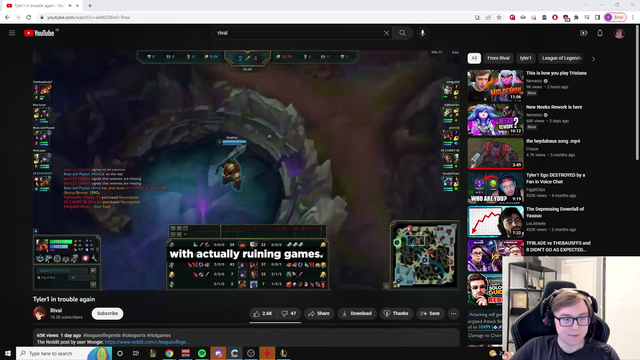
Task: Open Chrome tab search chevron
Action: click(x=586, y=5)
